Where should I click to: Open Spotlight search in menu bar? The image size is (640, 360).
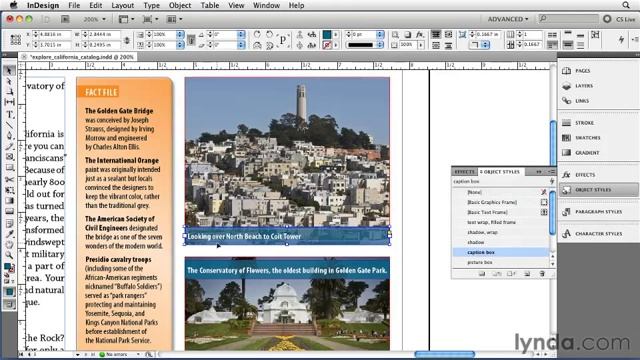[626, 5]
